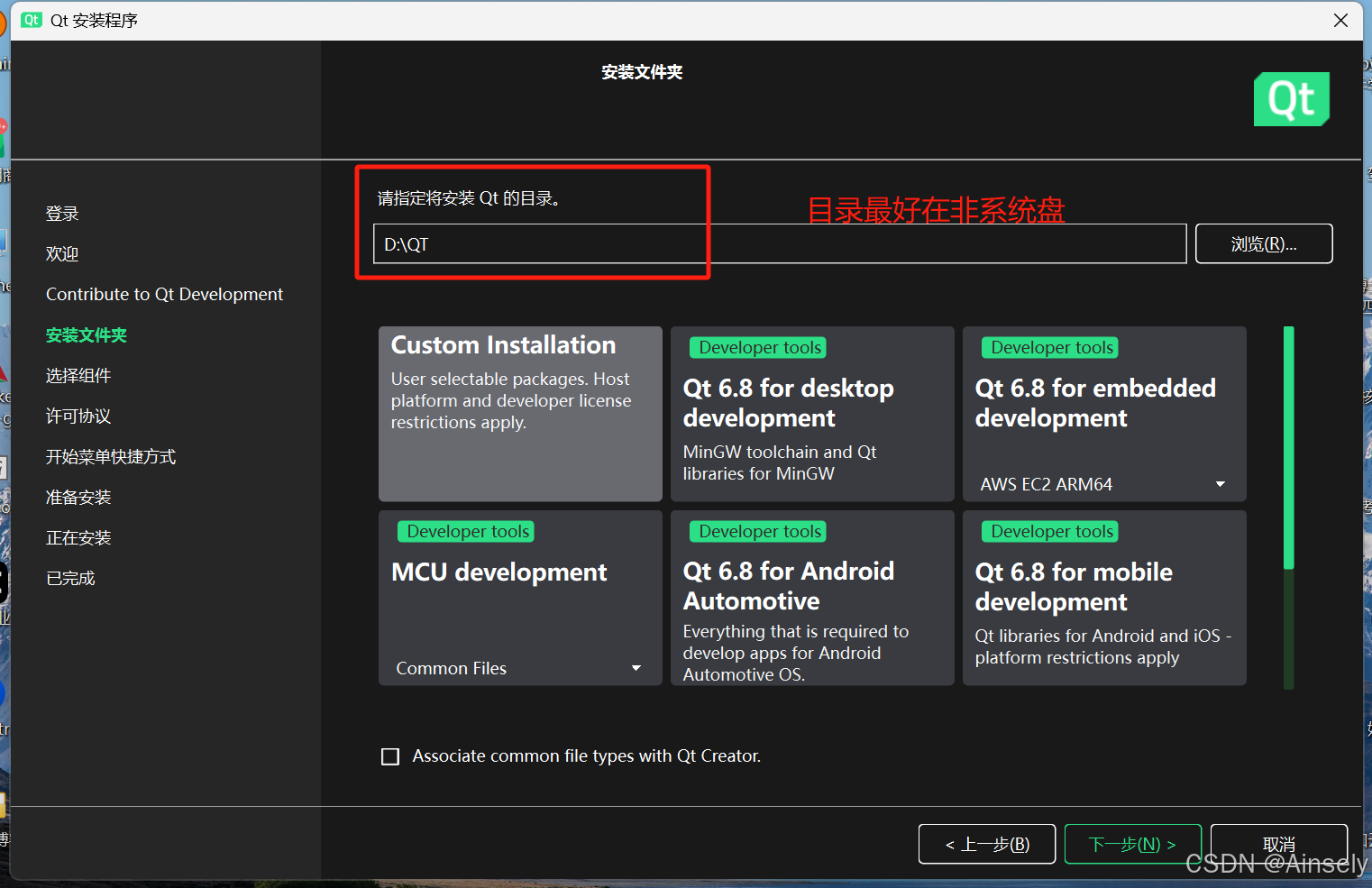Click the MinGW toolchain description text
This screenshot has height=888, width=1372.
[780, 462]
